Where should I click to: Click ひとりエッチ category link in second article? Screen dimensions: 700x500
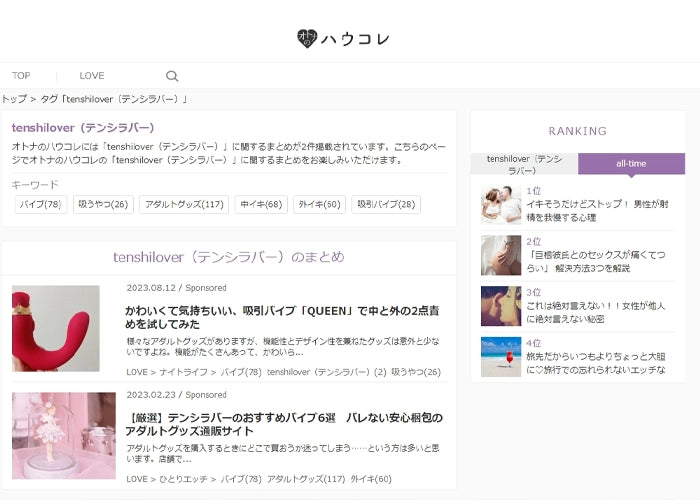pyautogui.click(x=183, y=479)
